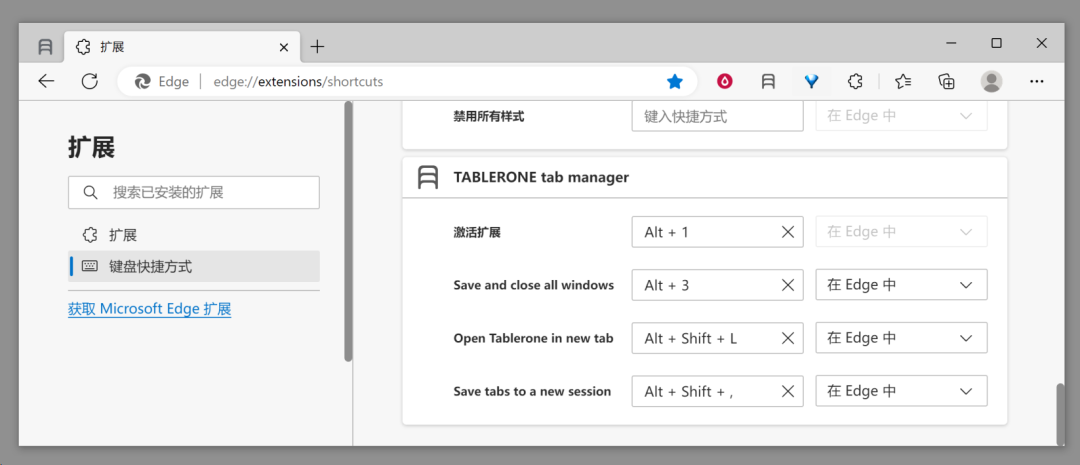Open the Extensions puzzle-piece toolbar icon
Image resolution: width=1080 pixels, height=465 pixels.
pos(855,82)
